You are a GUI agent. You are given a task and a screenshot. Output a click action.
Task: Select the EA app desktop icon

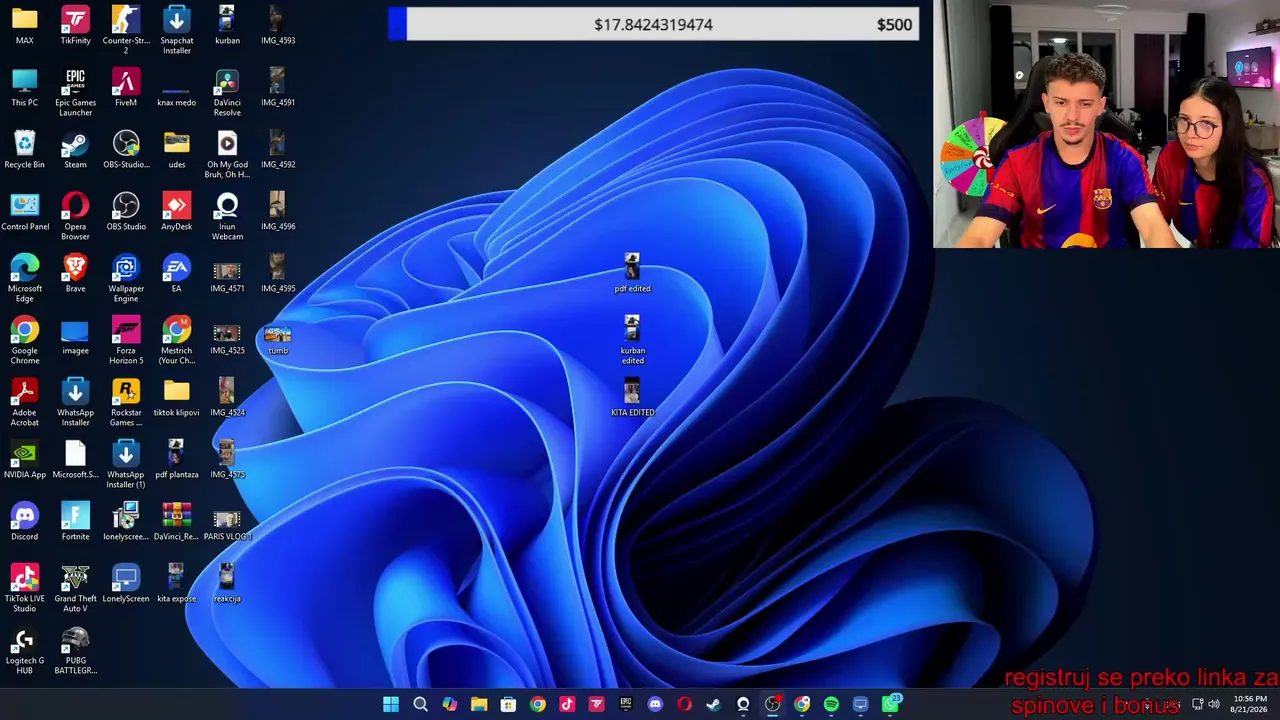(x=177, y=274)
